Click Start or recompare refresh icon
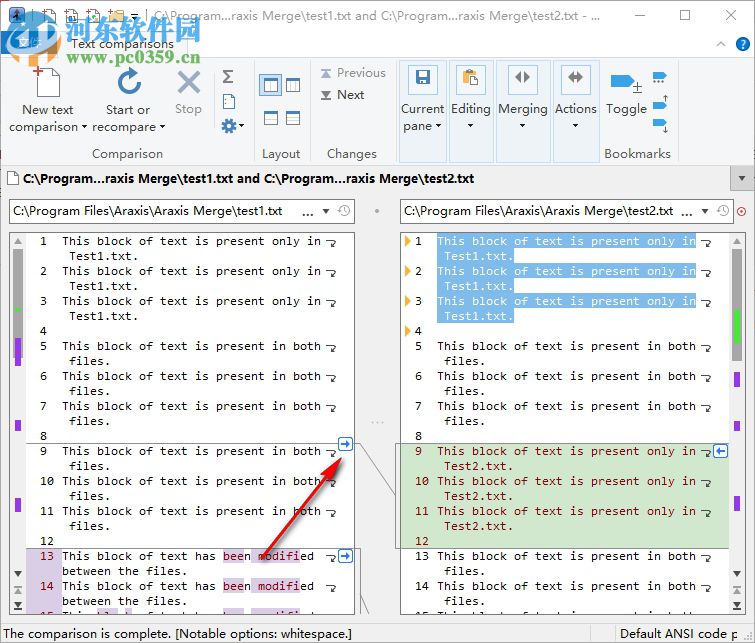Image resolution: width=755 pixels, height=643 pixels. tap(128, 82)
